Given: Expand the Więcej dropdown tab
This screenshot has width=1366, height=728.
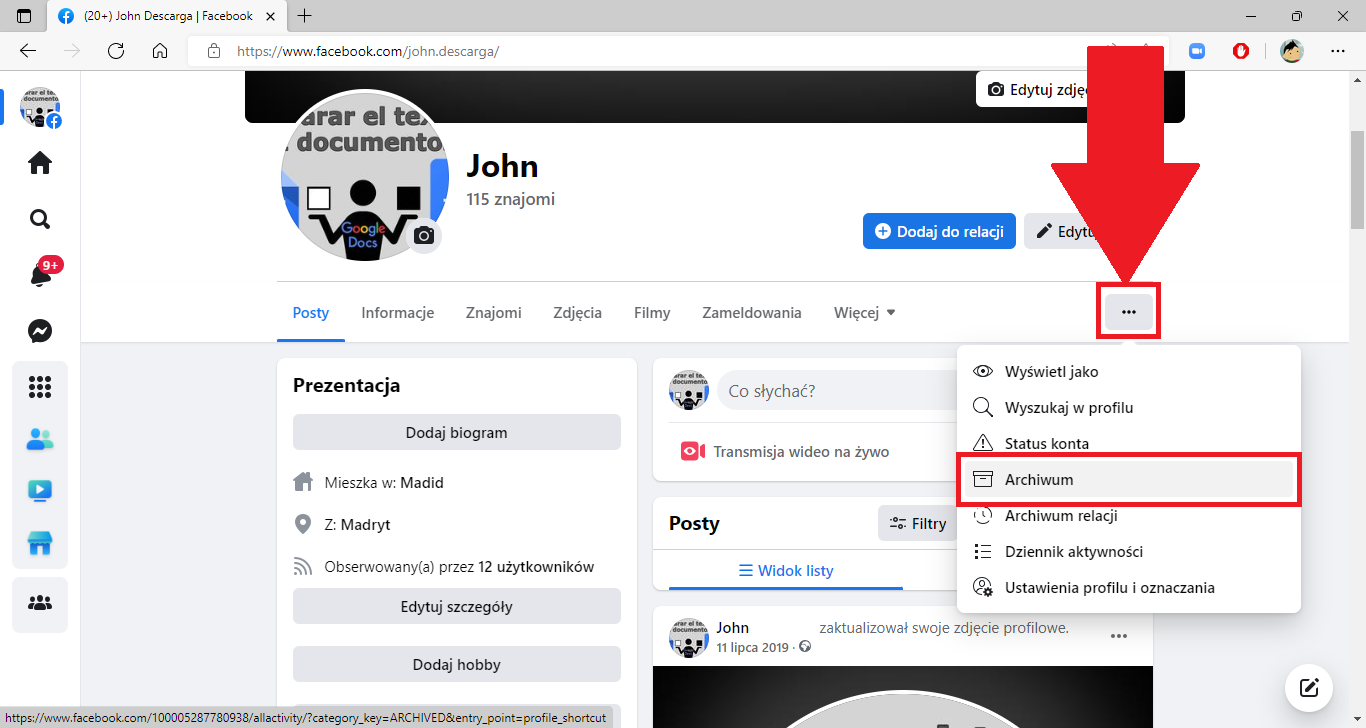Looking at the screenshot, I should click(x=865, y=312).
